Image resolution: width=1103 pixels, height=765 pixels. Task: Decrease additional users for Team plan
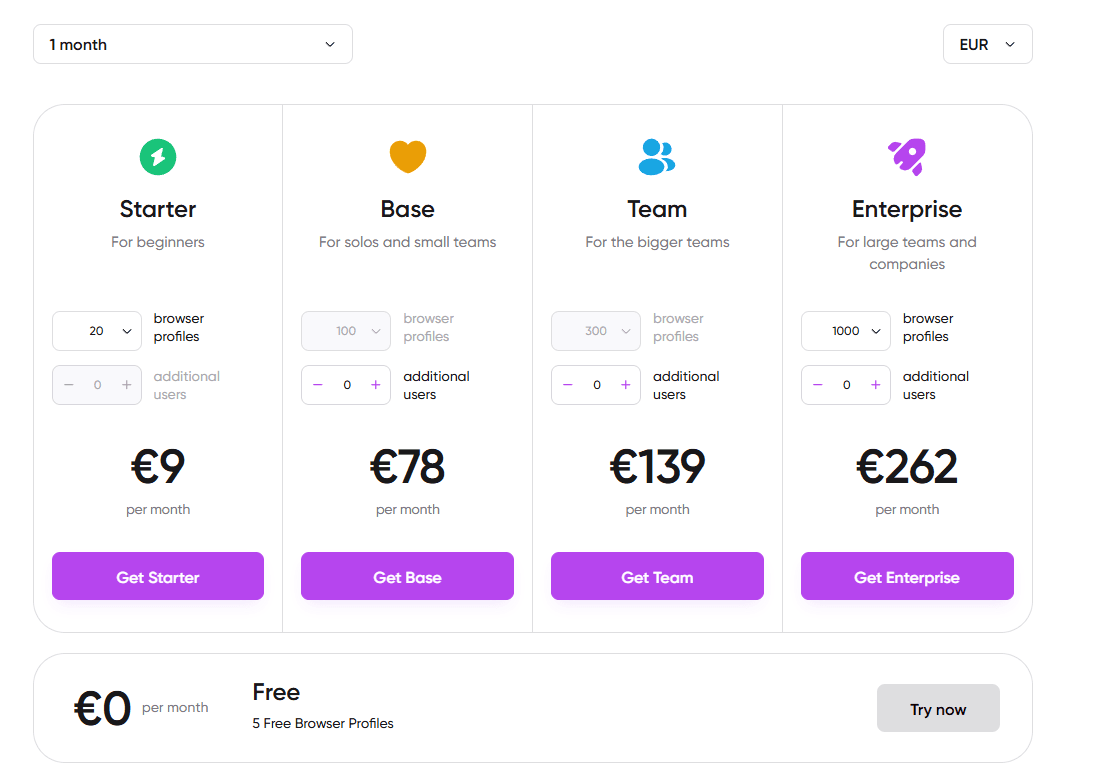(x=568, y=385)
